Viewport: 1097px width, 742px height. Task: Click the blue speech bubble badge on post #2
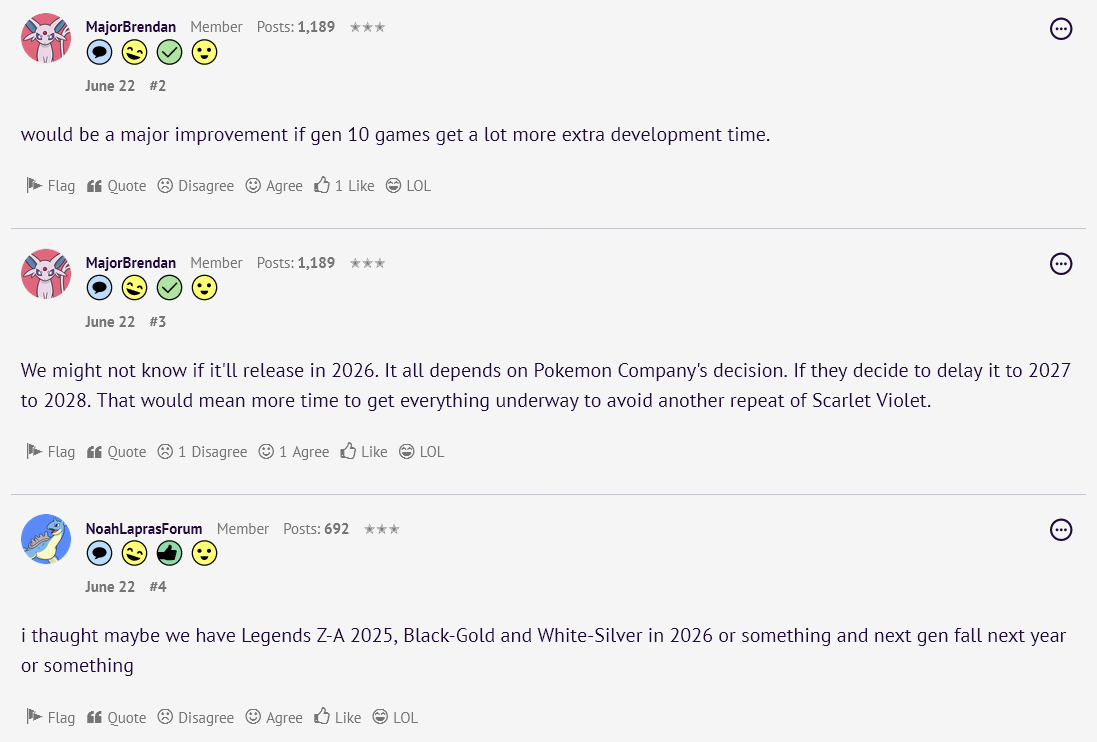point(99,52)
